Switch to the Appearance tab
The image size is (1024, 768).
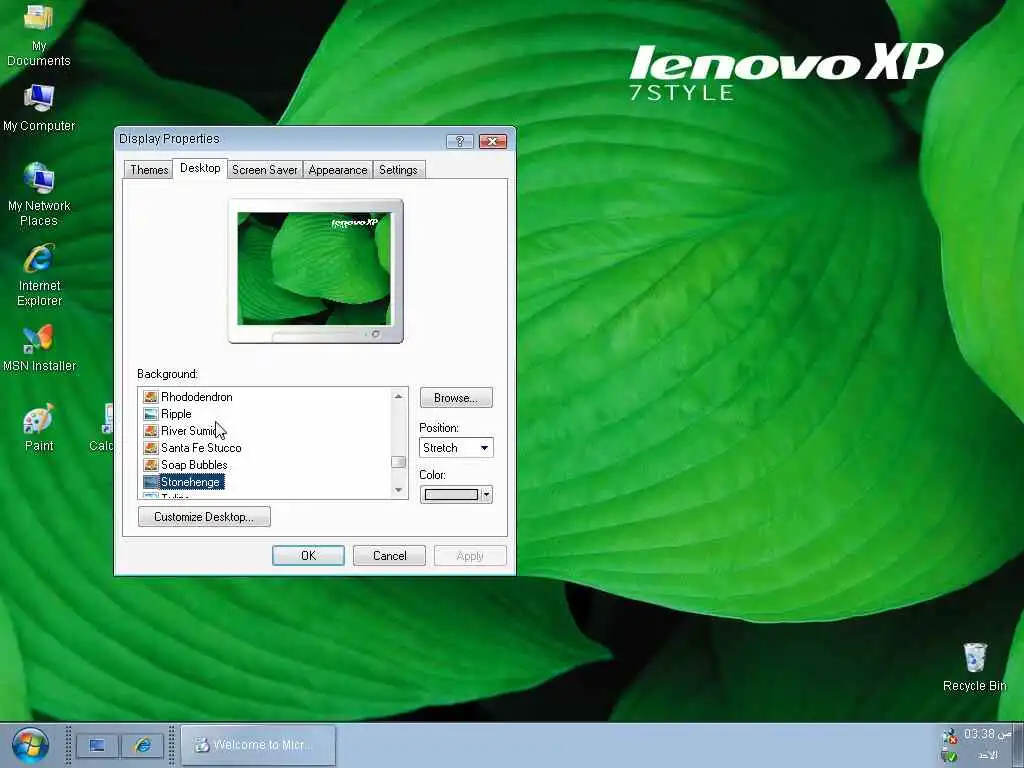point(338,170)
